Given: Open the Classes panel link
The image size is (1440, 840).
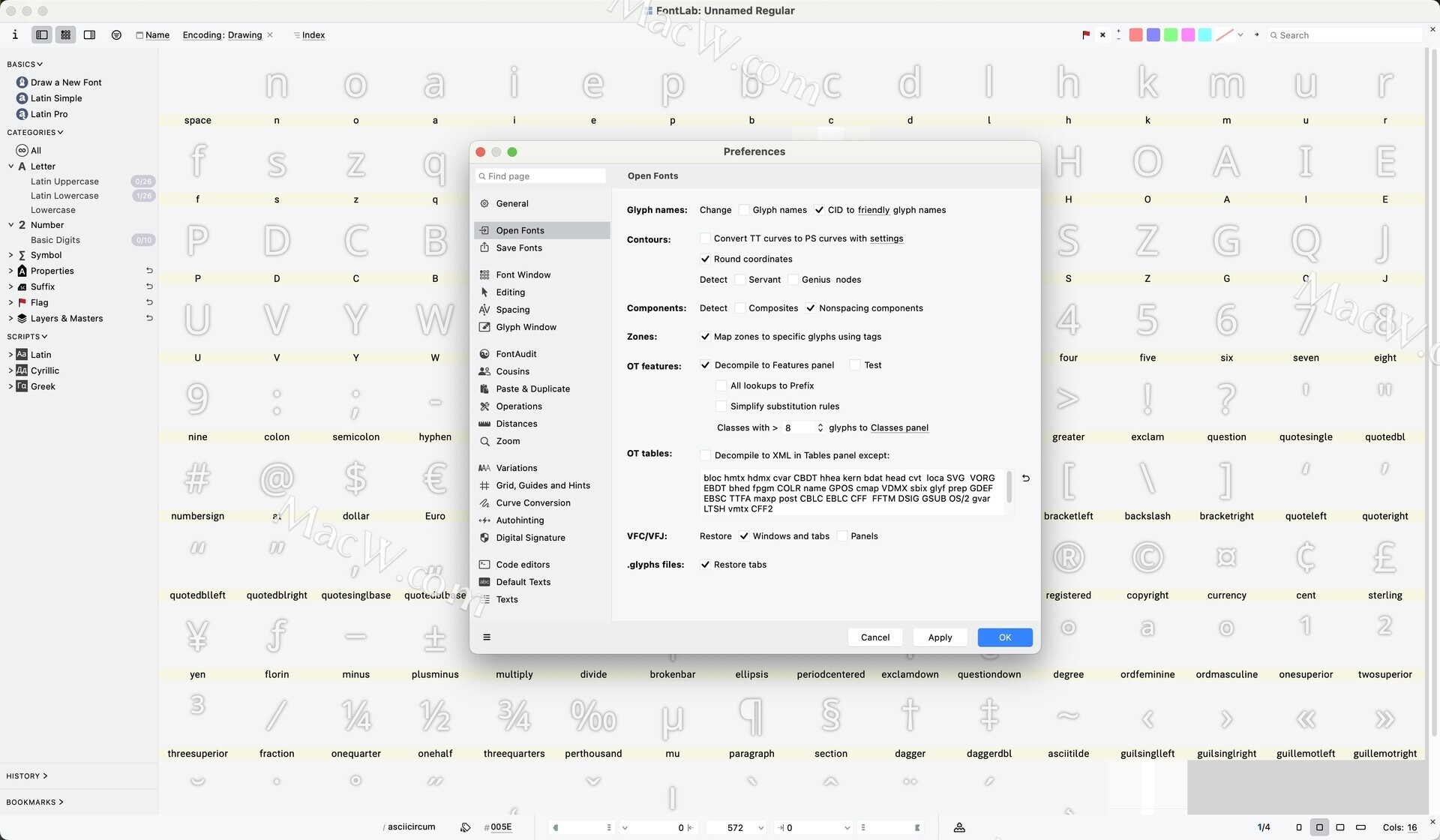Looking at the screenshot, I should [899, 427].
